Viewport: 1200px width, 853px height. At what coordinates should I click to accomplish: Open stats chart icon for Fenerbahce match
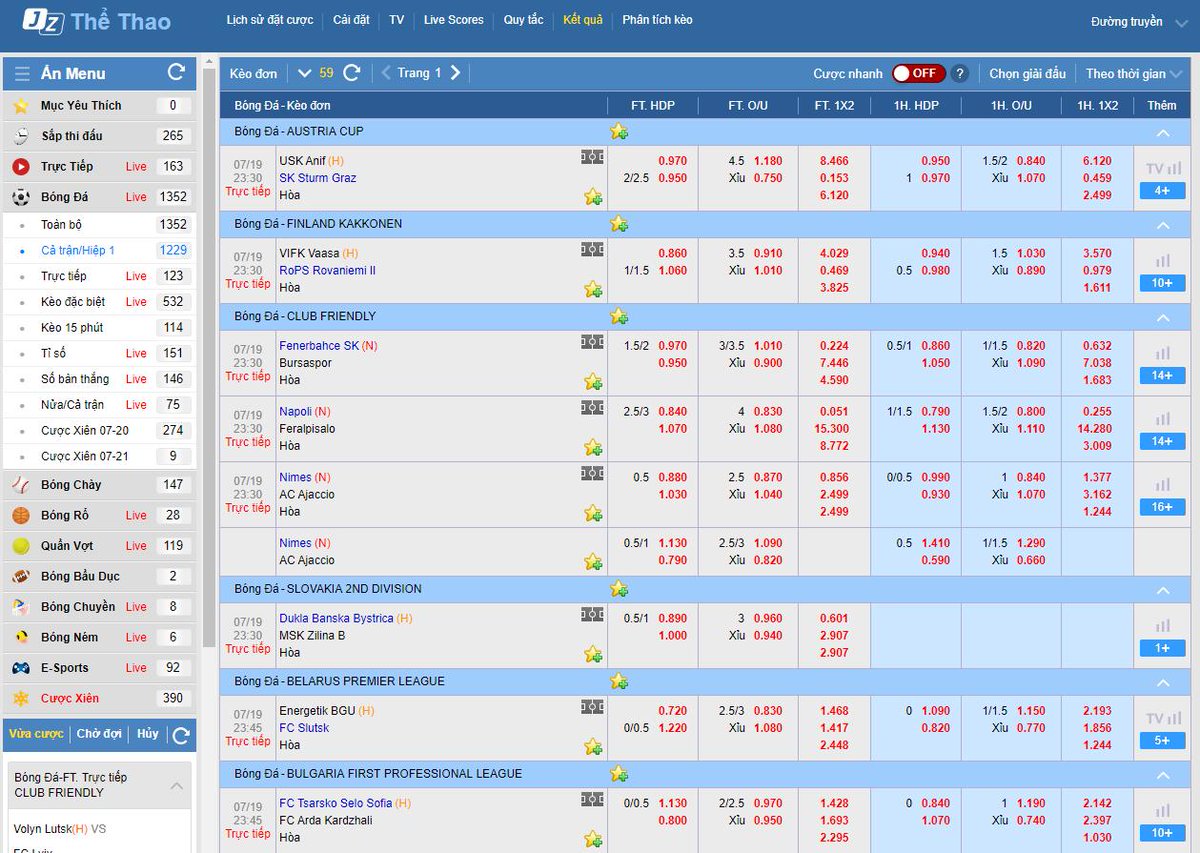(x=1162, y=353)
